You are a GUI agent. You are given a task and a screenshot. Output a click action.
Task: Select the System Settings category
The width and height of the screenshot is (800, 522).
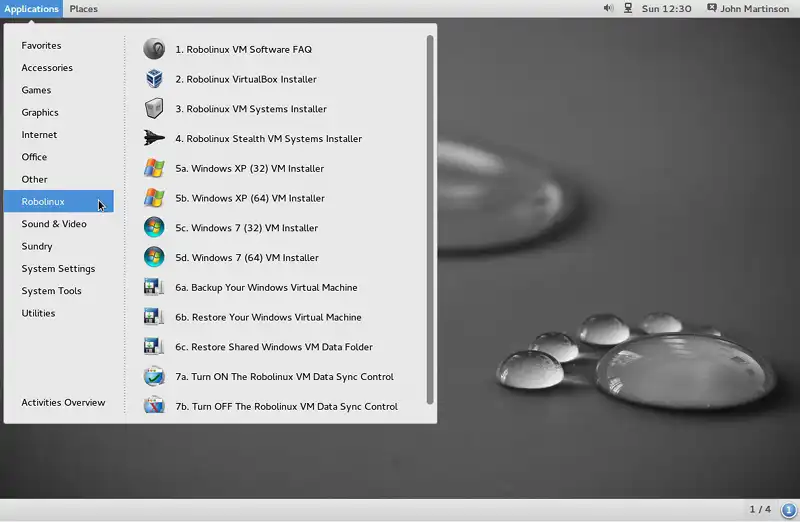pos(59,268)
